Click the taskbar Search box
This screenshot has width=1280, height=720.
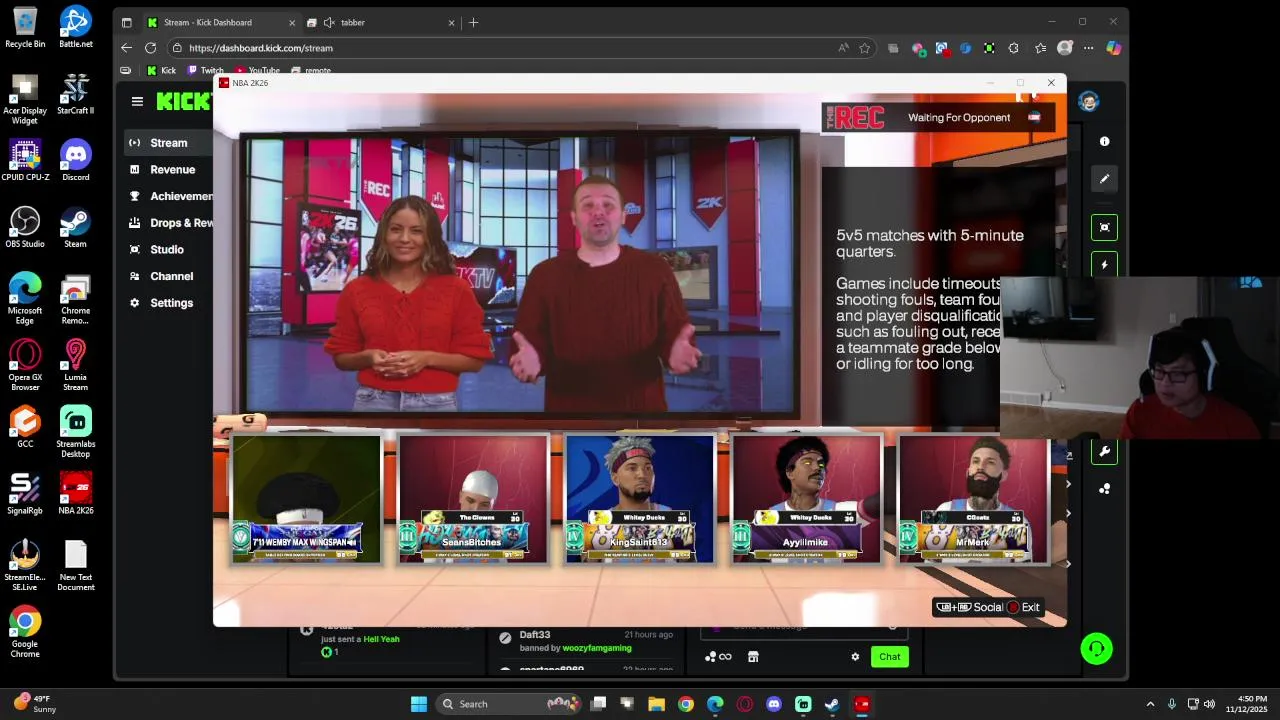[509, 704]
